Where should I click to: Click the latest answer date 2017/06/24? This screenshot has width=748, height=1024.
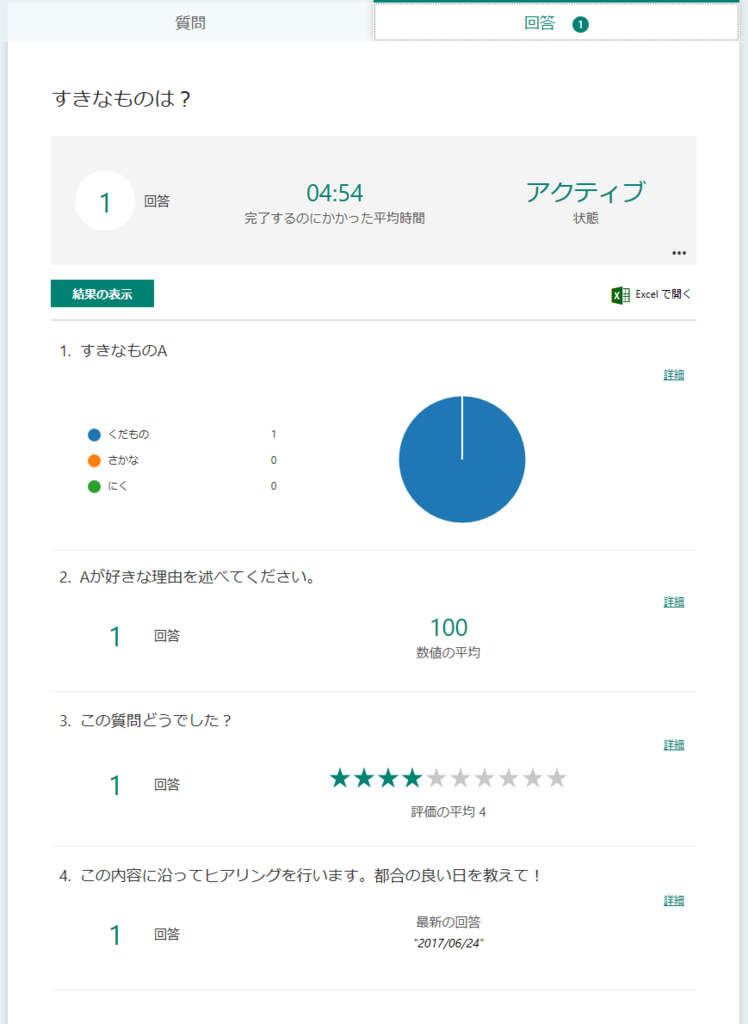pyautogui.click(x=448, y=944)
